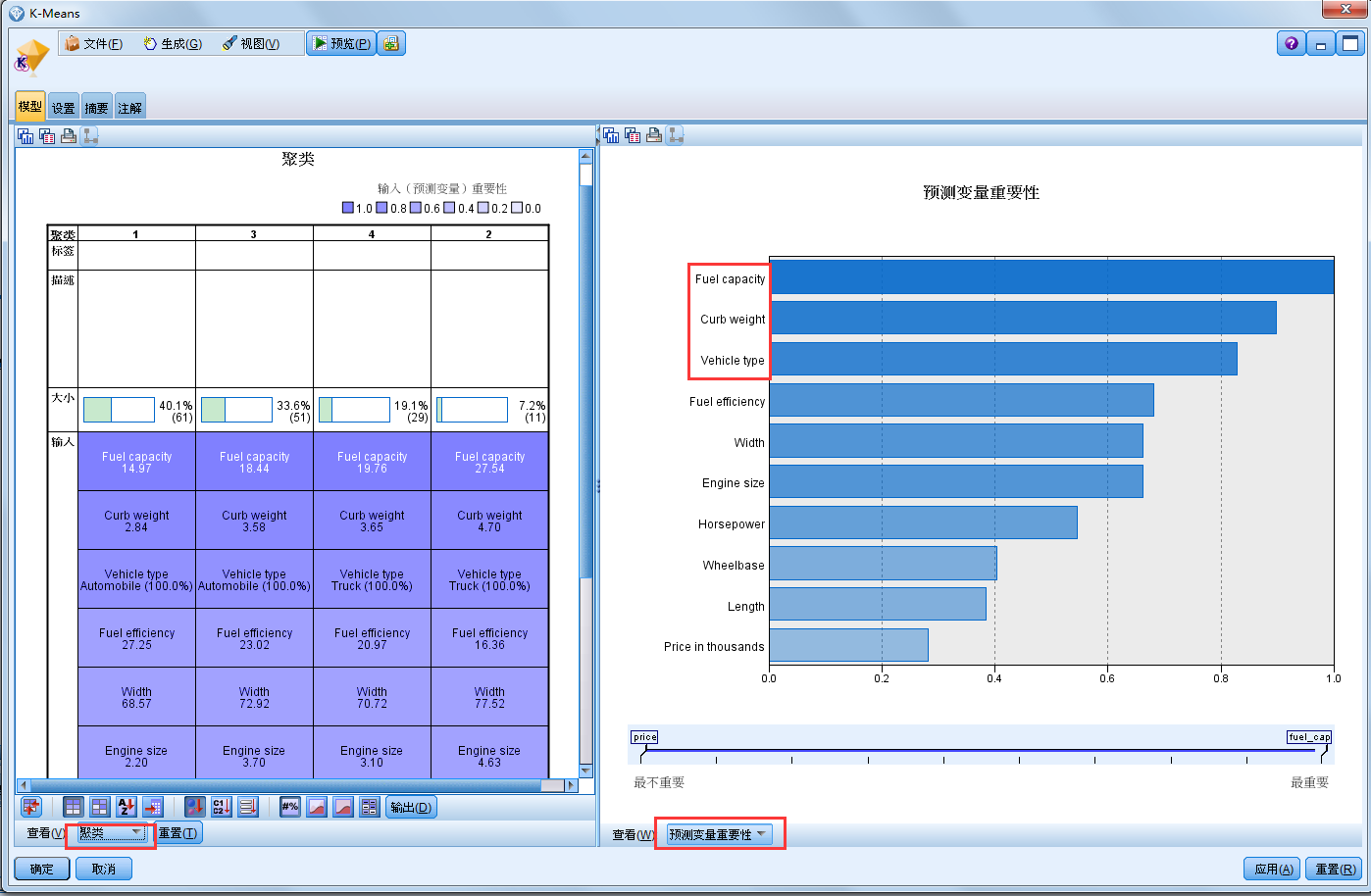Viewport: 1371px width, 896px height.
Task: Select cluster 2 column header
Action: click(489, 234)
